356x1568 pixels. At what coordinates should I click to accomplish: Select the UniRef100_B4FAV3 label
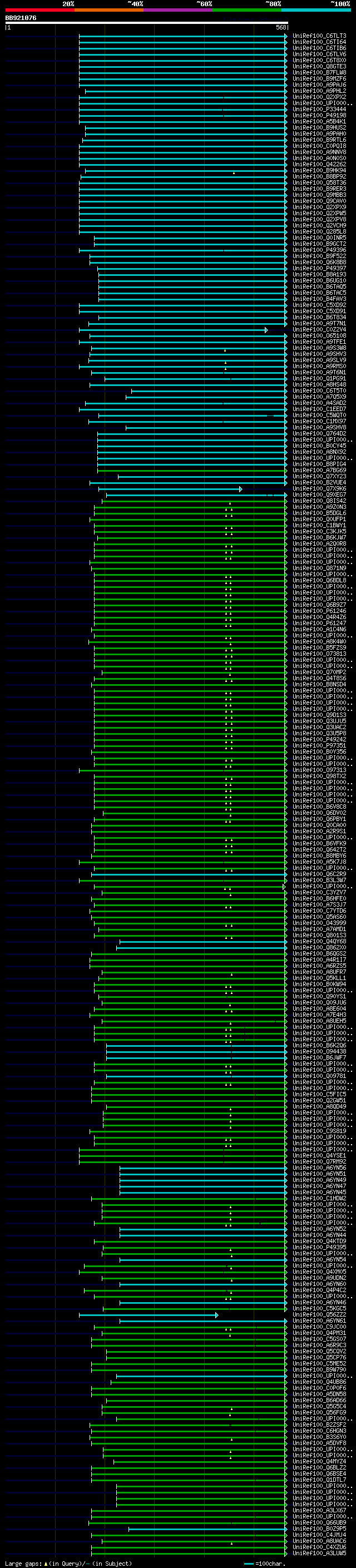(319, 299)
